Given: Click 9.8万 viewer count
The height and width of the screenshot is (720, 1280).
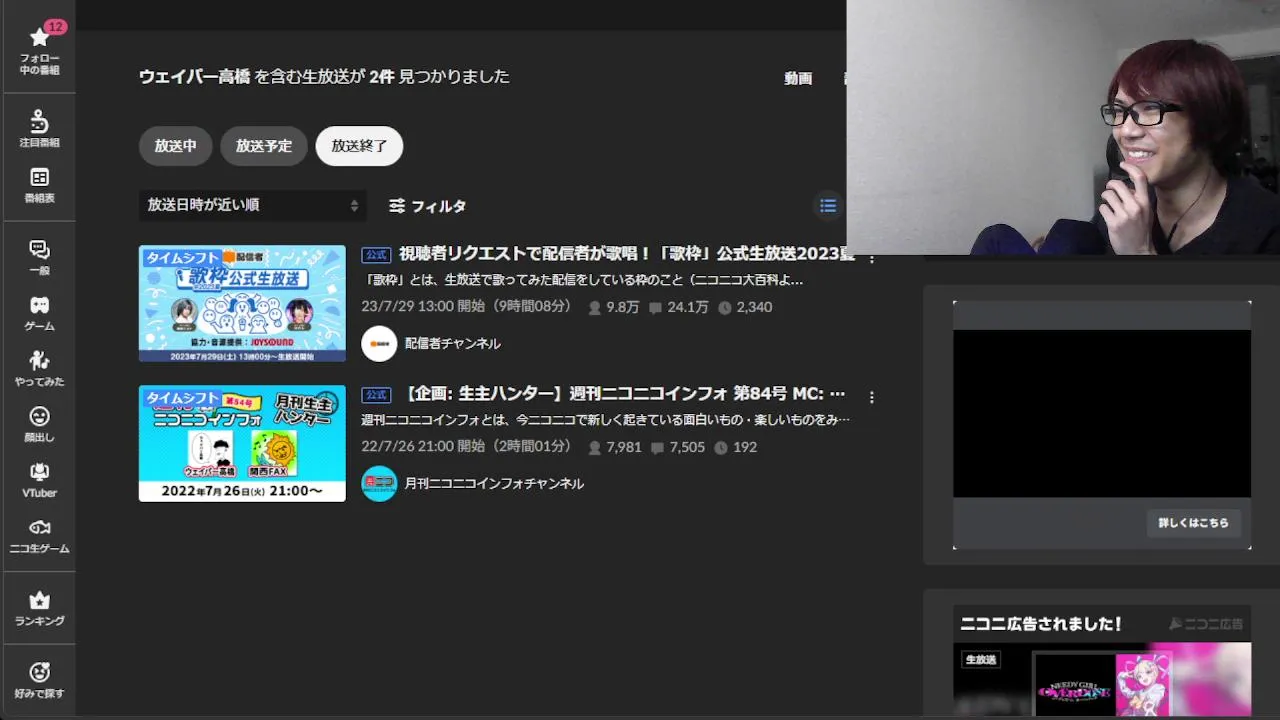Looking at the screenshot, I should [x=614, y=308].
